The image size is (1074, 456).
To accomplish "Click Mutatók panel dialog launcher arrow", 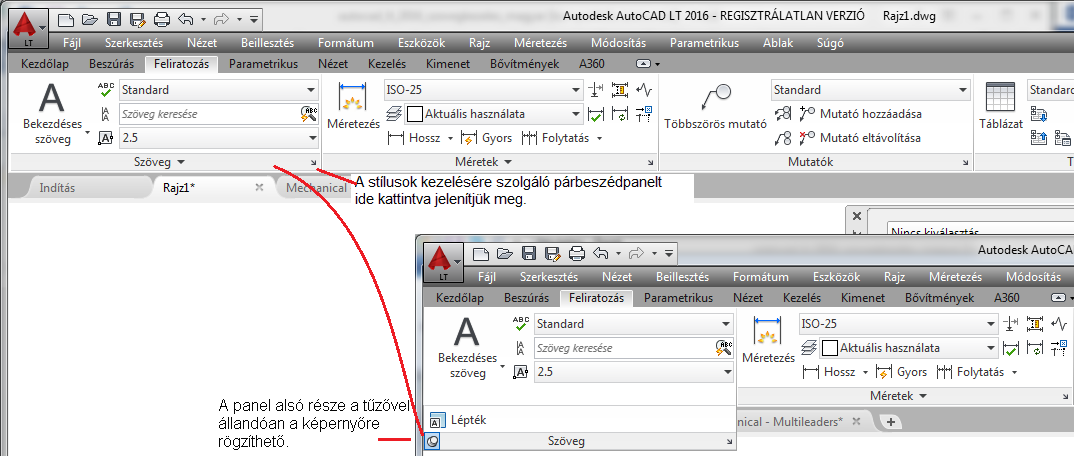I will click(x=965, y=163).
